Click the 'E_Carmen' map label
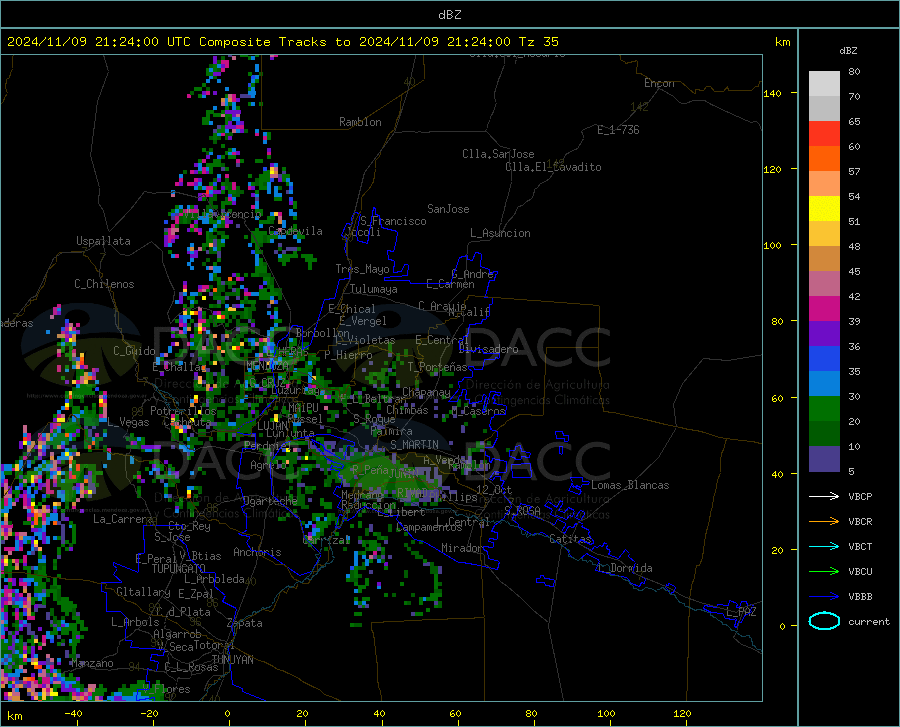 (x=450, y=284)
